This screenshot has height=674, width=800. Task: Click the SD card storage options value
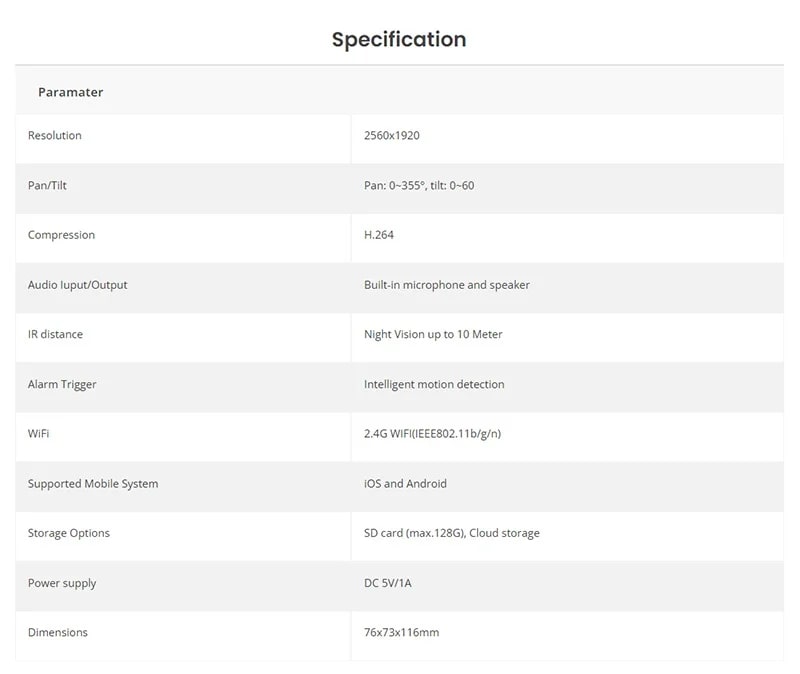(451, 533)
